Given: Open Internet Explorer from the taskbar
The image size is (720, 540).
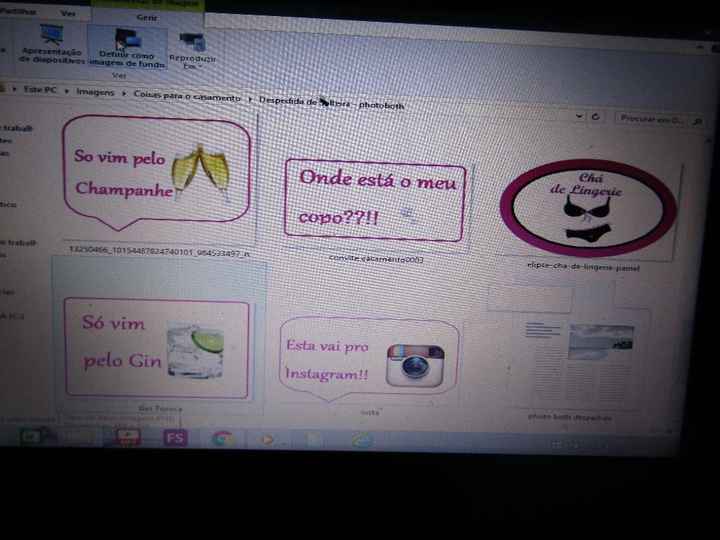Looking at the screenshot, I should point(362,441).
